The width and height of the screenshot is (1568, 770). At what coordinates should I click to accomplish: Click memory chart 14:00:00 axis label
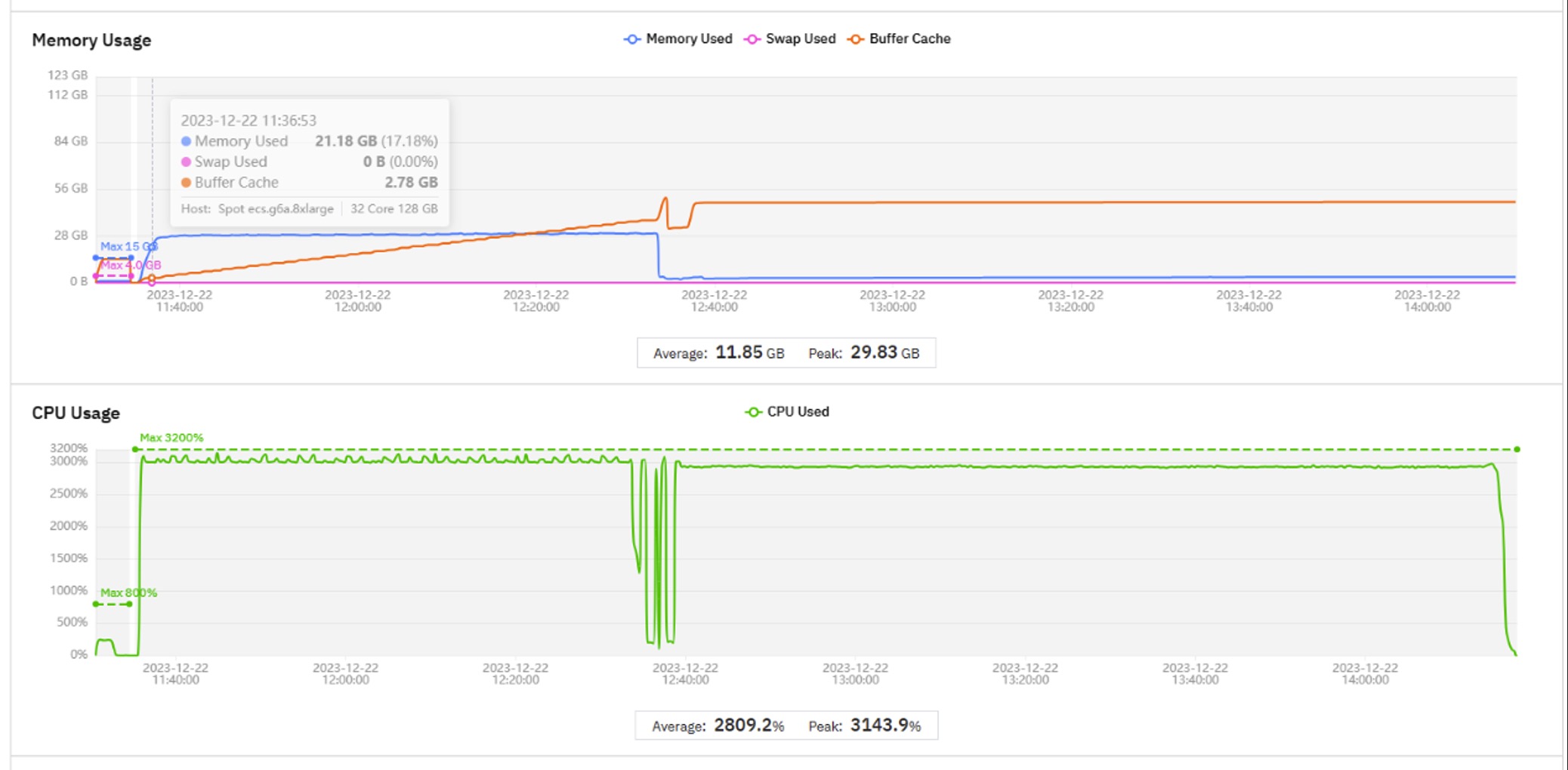point(1427,300)
